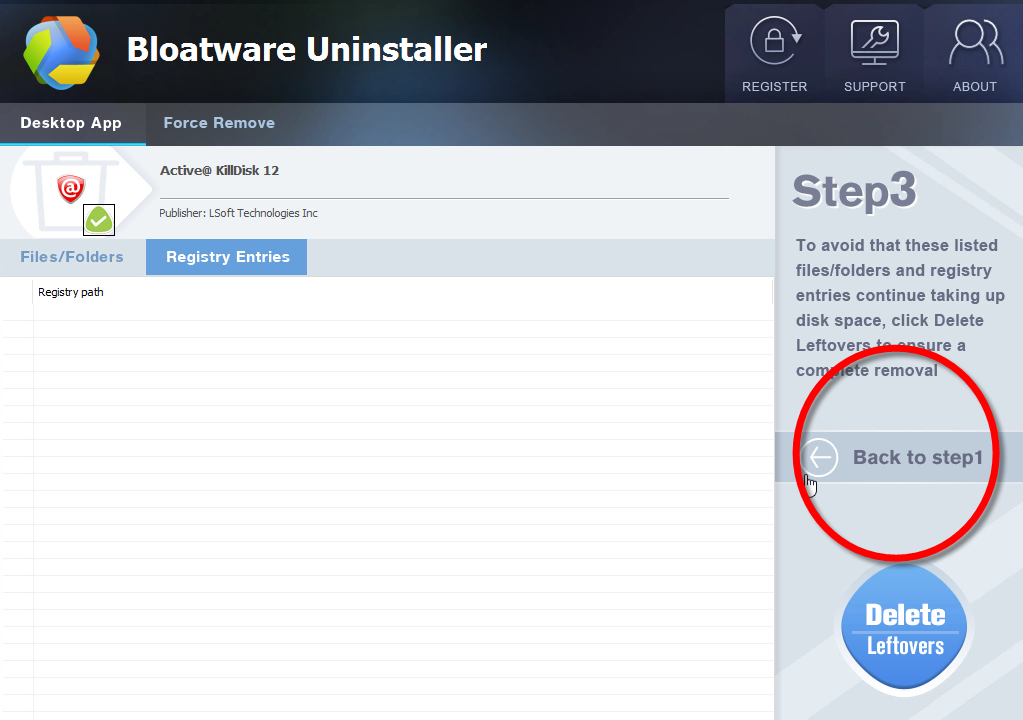Open the Support monitor wrench icon
1023x720 pixels.
pos(874,42)
